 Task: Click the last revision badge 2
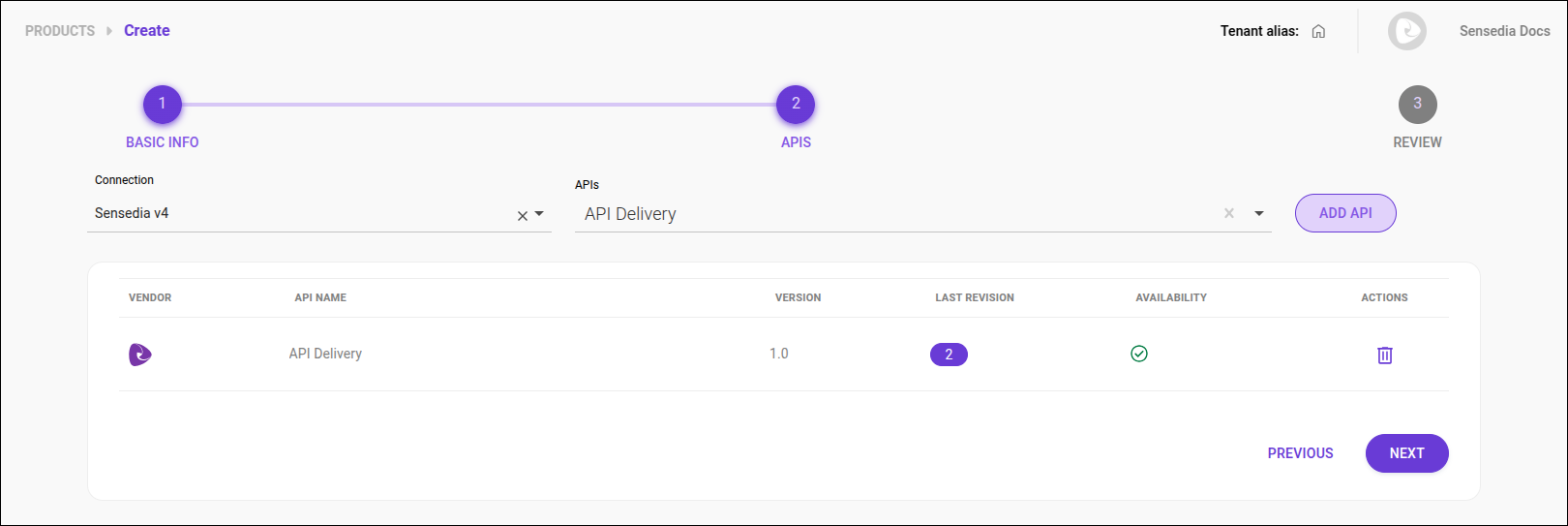tap(949, 355)
